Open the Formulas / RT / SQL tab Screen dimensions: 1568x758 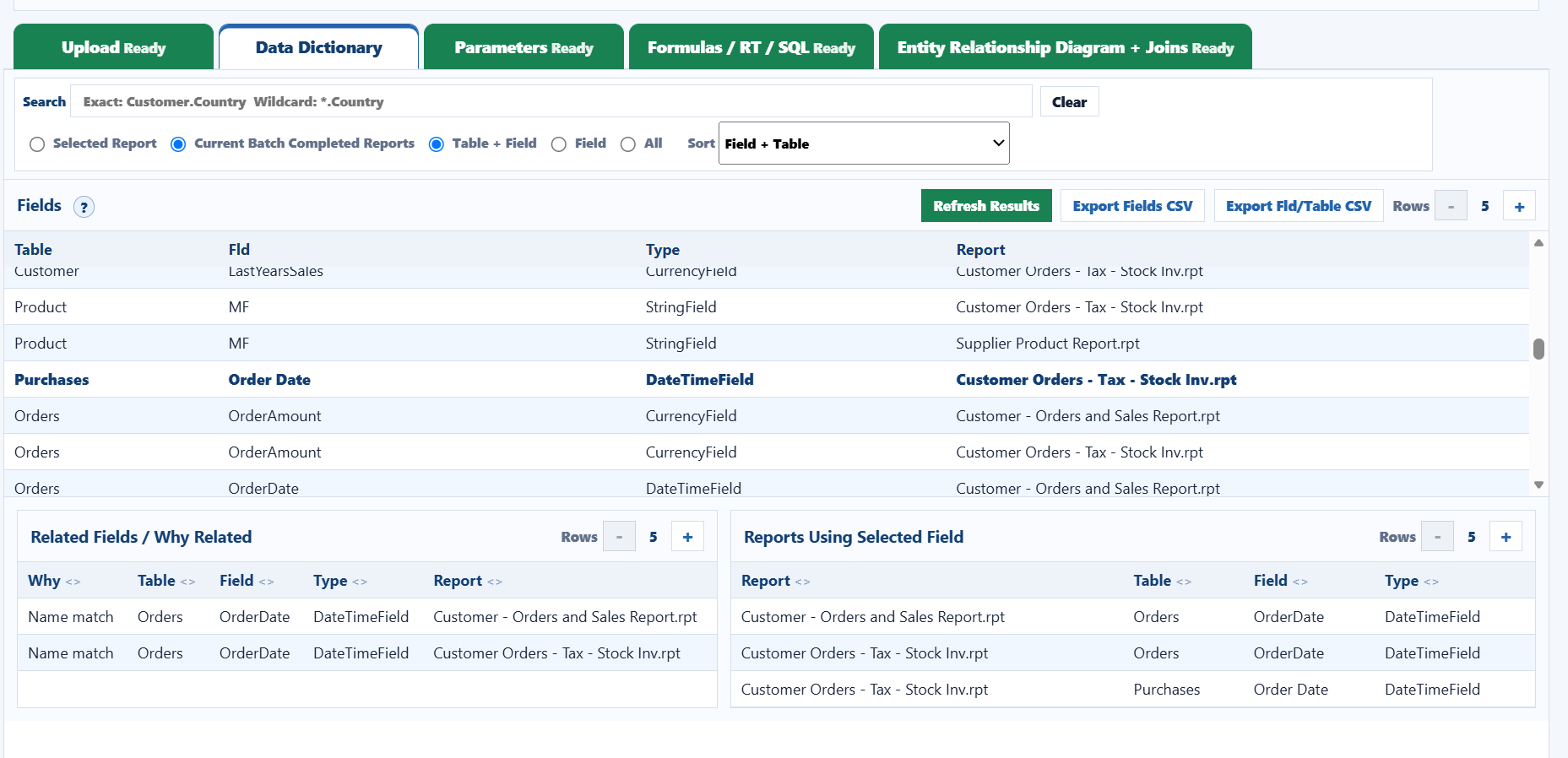(x=751, y=47)
